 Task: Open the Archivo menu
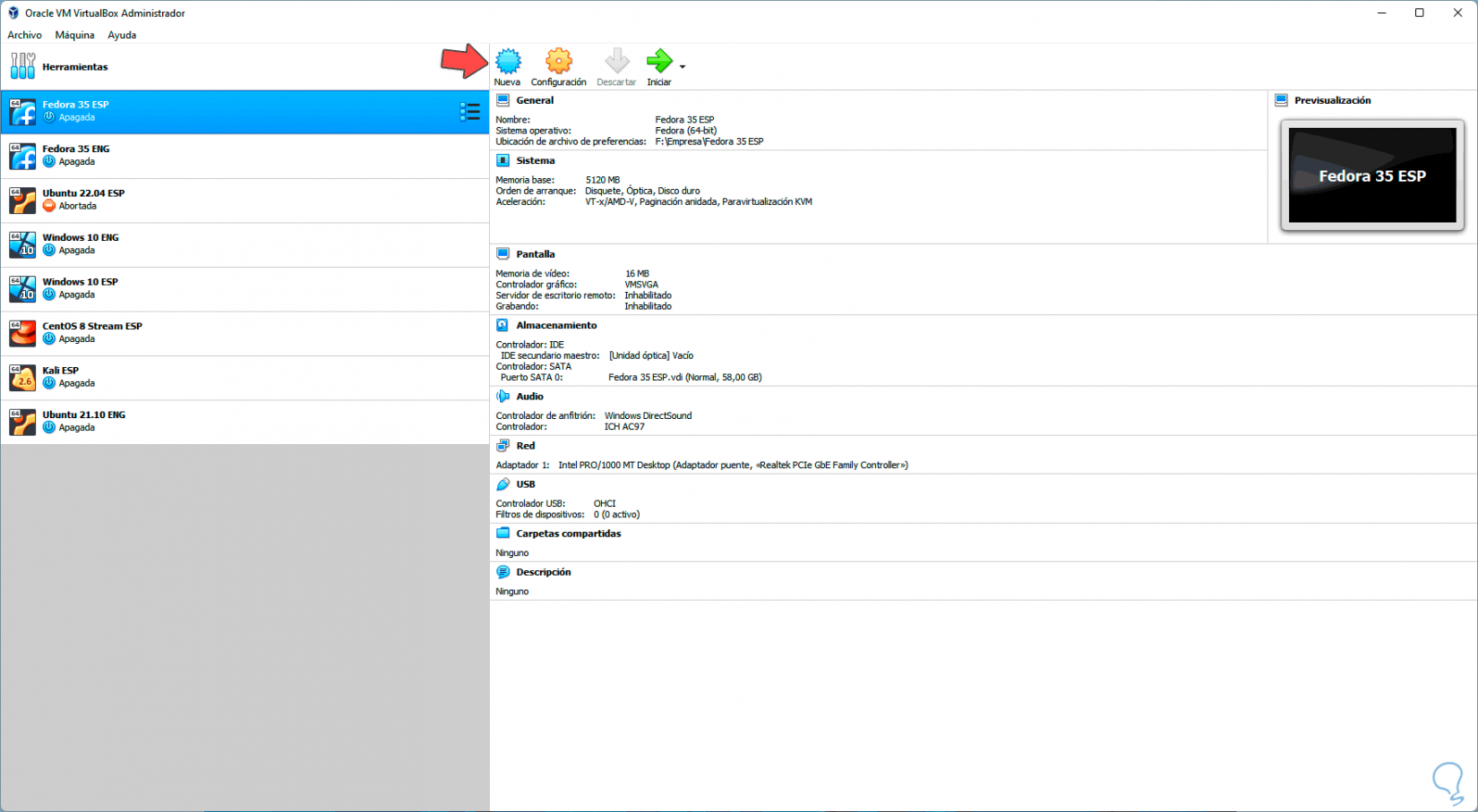pyautogui.click(x=24, y=35)
